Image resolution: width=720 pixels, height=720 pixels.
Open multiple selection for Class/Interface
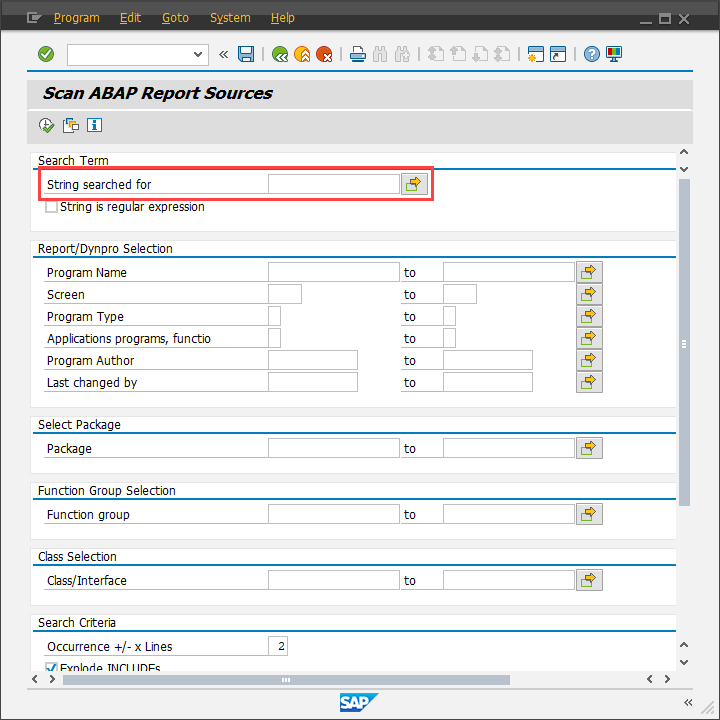click(589, 580)
